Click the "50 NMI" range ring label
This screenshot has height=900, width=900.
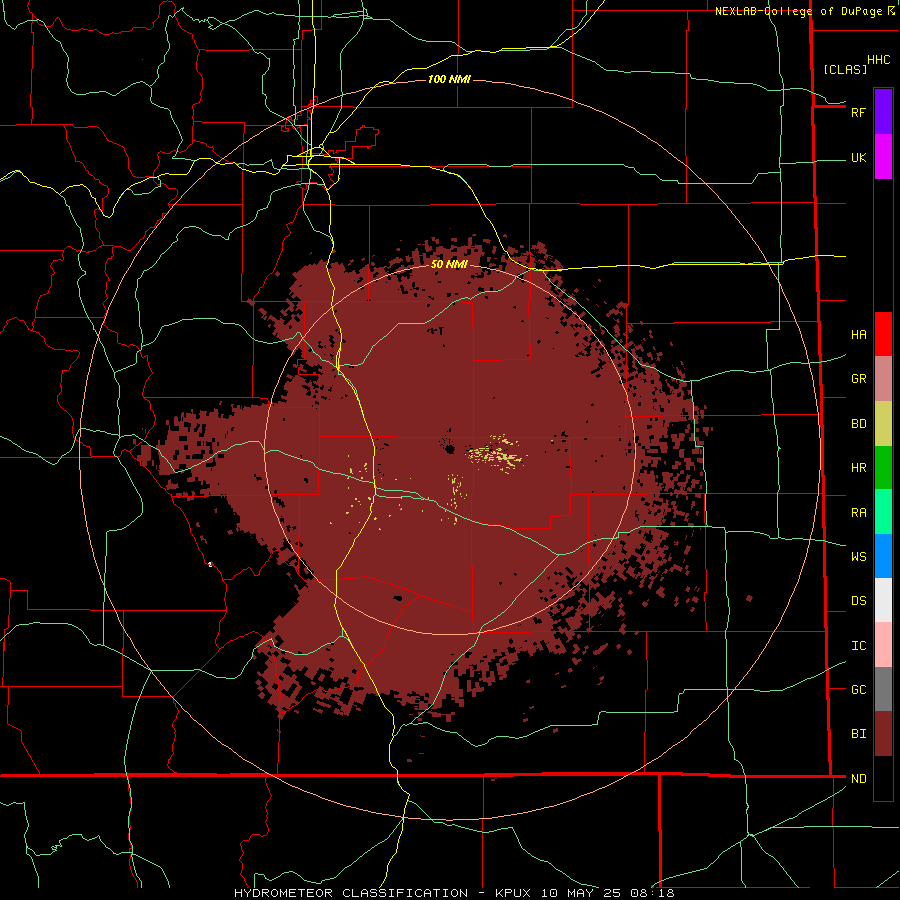[x=449, y=264]
